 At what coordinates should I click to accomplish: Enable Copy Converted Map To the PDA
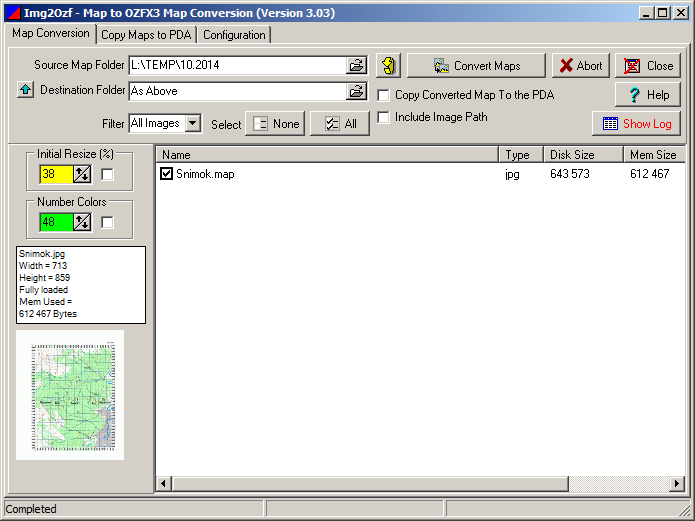pos(384,96)
